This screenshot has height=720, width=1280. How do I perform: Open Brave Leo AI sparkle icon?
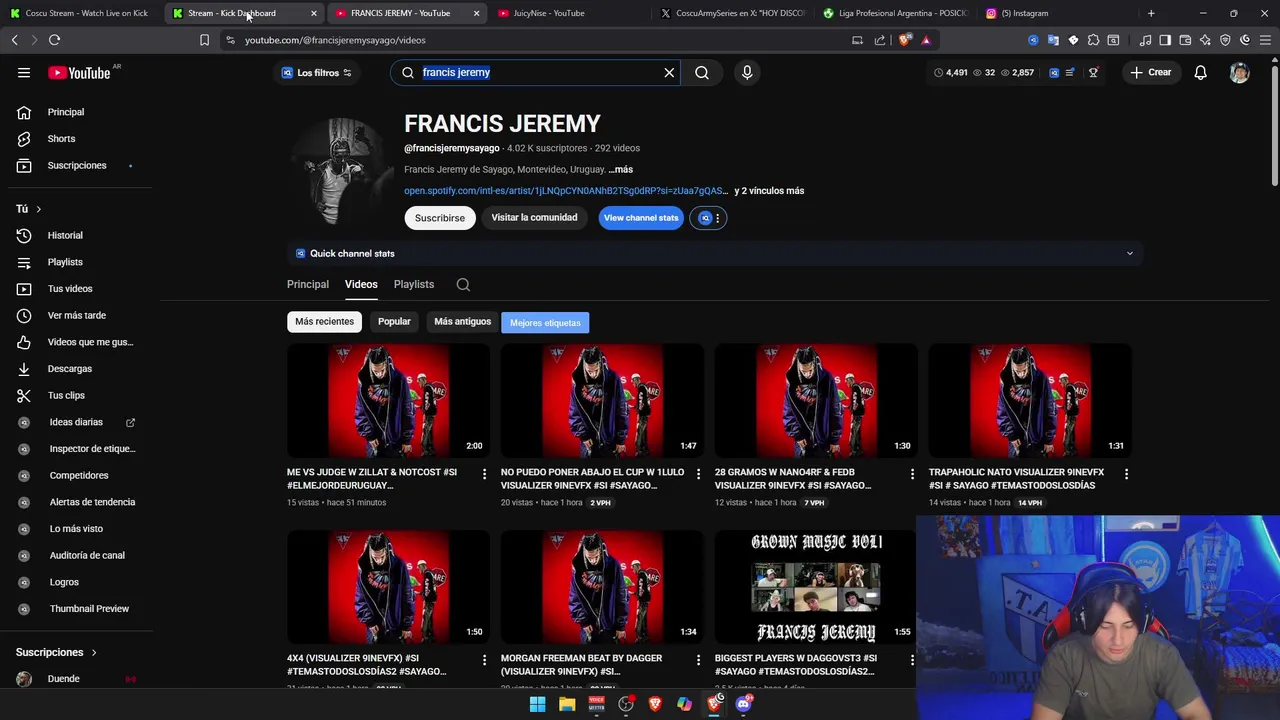[x=1205, y=40]
